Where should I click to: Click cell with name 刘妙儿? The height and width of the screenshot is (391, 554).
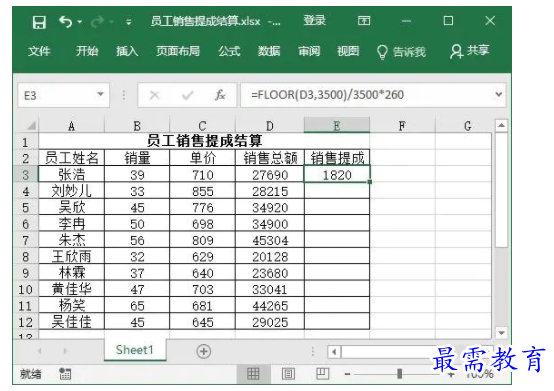72,191
